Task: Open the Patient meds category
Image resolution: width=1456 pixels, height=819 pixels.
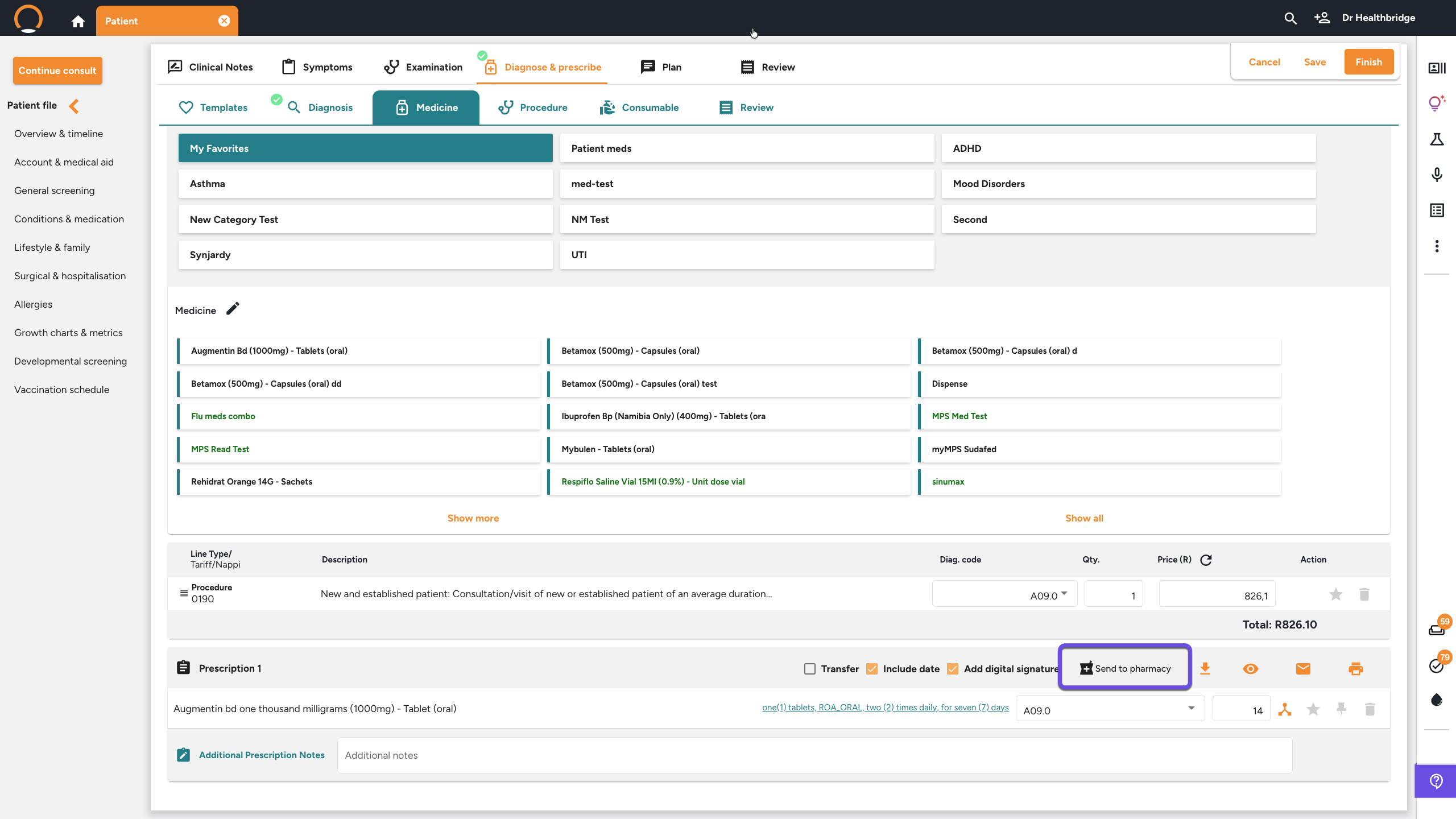Action: tap(747, 148)
